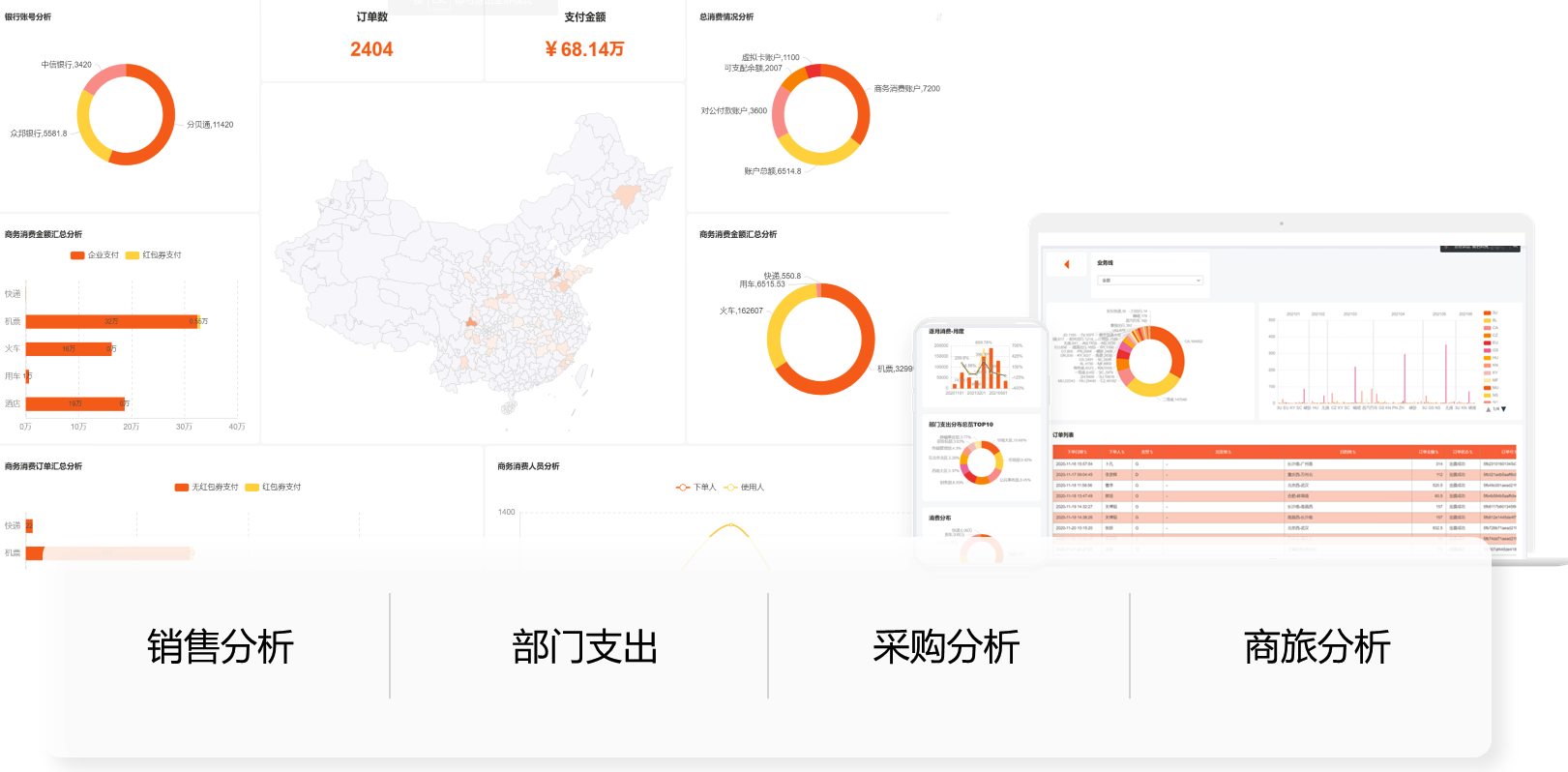Click the 火车 orange bar in bar chart
The image size is (1568, 772).
[69, 349]
